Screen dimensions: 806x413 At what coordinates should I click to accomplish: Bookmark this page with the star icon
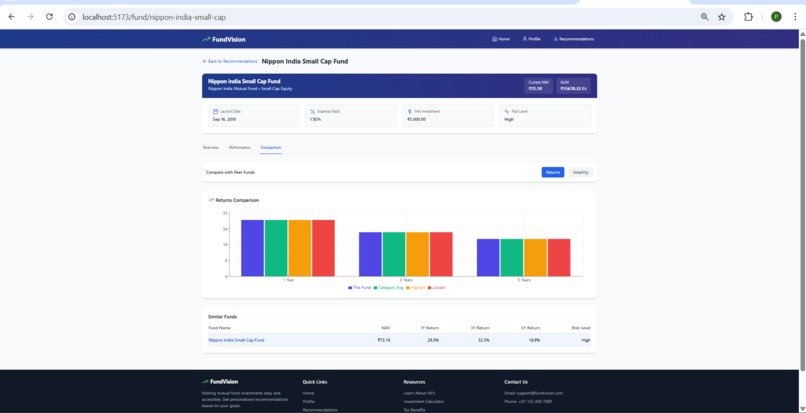[722, 17]
